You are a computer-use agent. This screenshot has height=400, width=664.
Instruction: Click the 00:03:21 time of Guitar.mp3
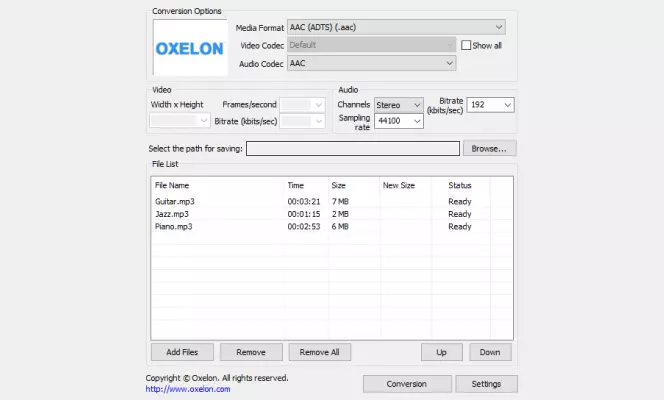pyautogui.click(x=304, y=201)
